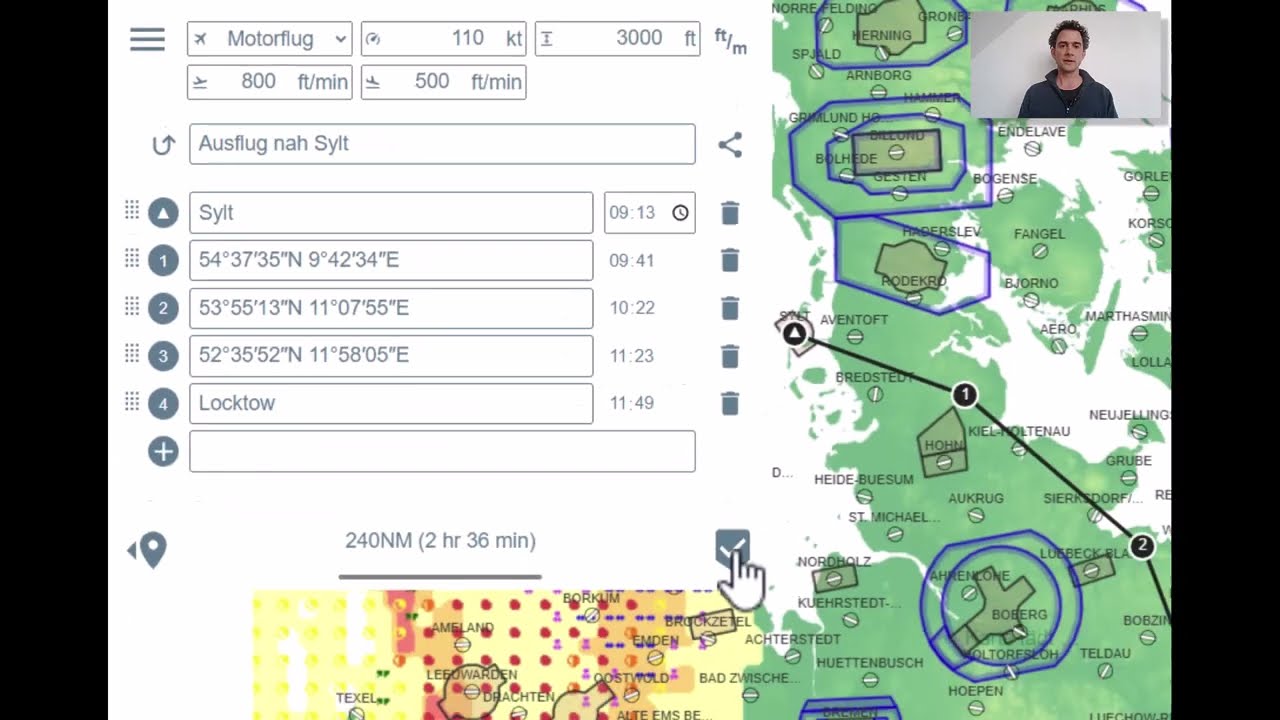The image size is (1280, 720).
Task: Click map start marker at Sylt
Action: [794, 333]
